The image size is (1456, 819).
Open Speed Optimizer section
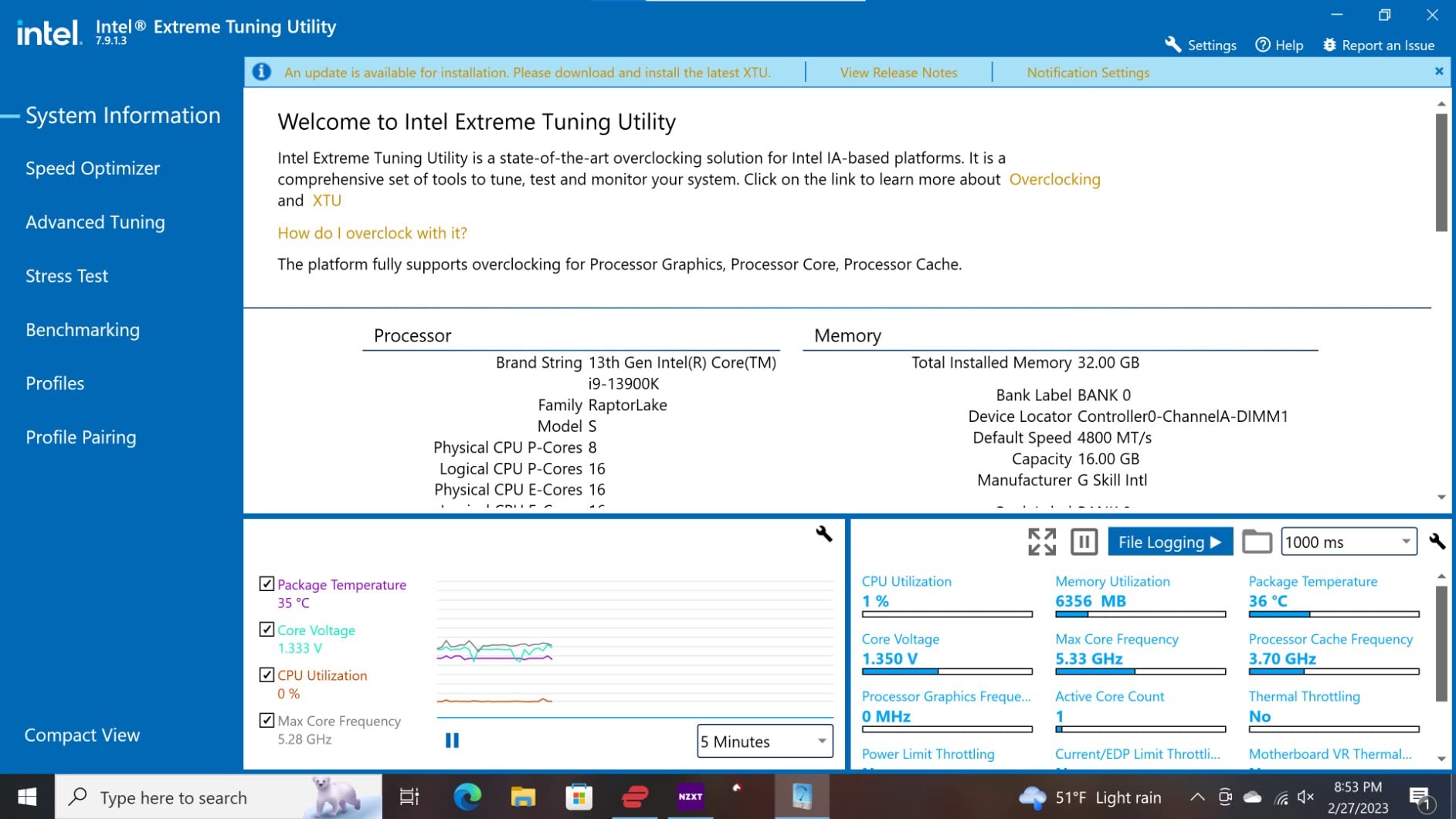coord(93,168)
